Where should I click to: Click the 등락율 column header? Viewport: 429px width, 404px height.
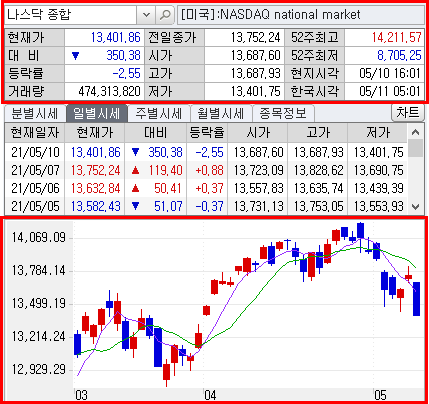[x=207, y=133]
